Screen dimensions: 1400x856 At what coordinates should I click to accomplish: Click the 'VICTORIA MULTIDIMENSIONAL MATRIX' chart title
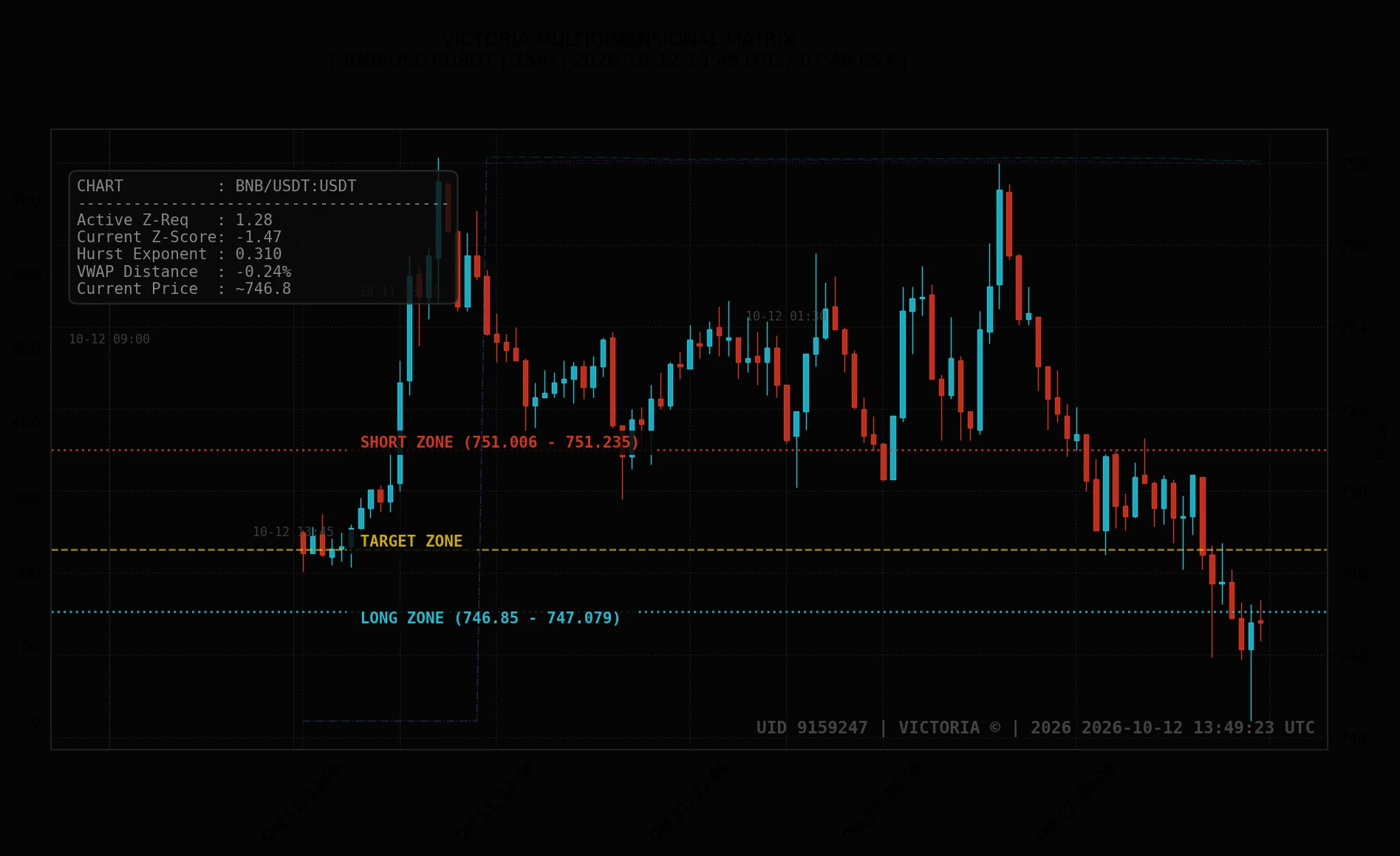coord(619,39)
